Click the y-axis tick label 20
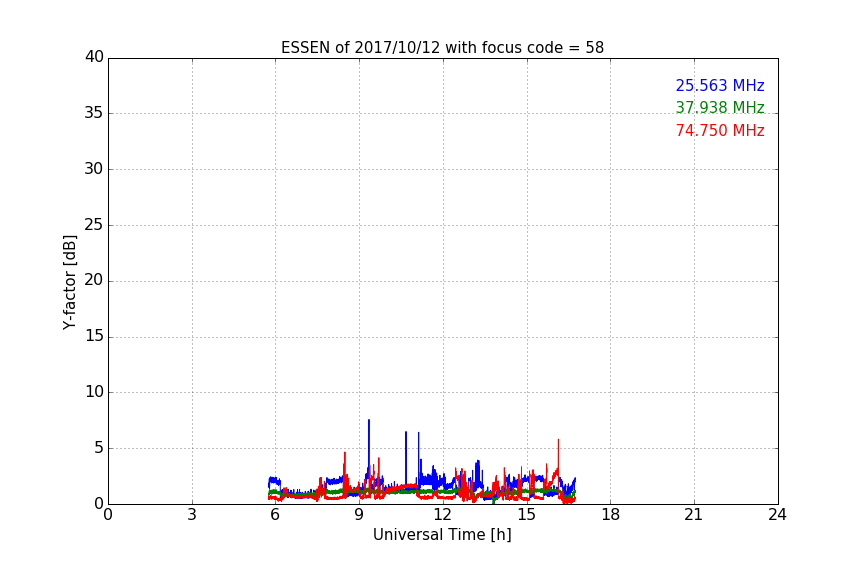Viewport: 864px width, 576px height. click(94, 280)
